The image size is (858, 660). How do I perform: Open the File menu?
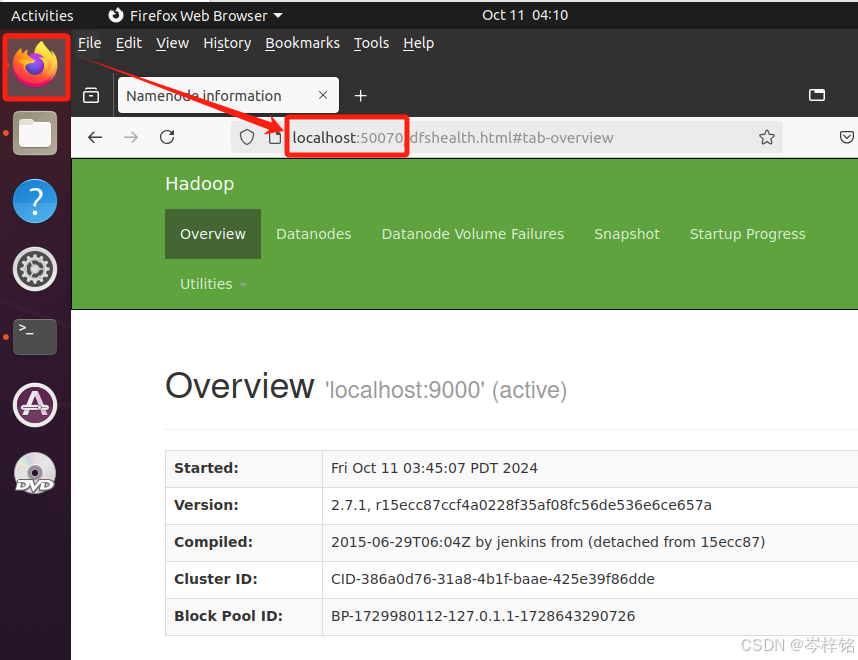90,43
